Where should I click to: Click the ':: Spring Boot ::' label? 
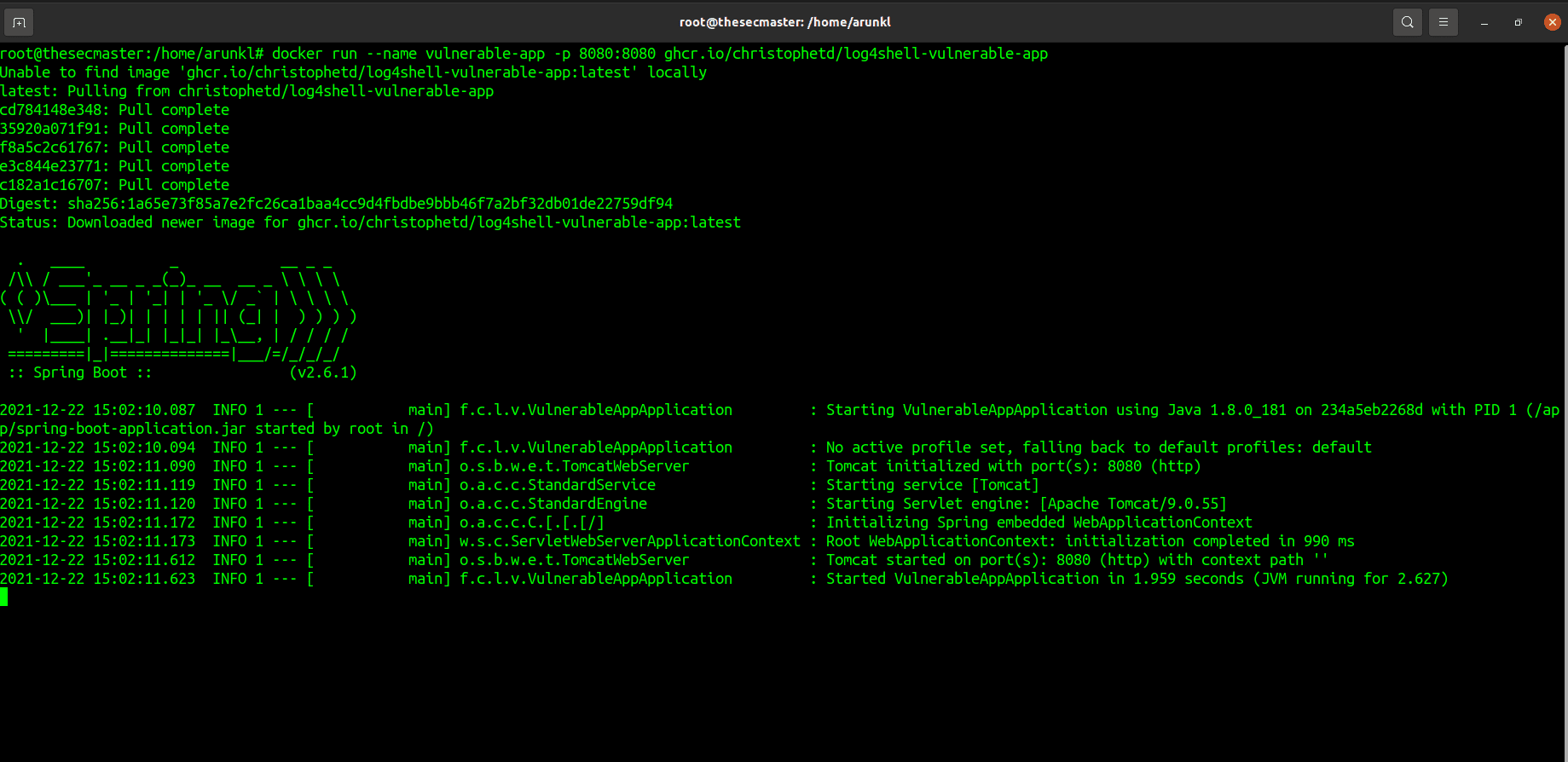pyautogui.click(x=80, y=372)
